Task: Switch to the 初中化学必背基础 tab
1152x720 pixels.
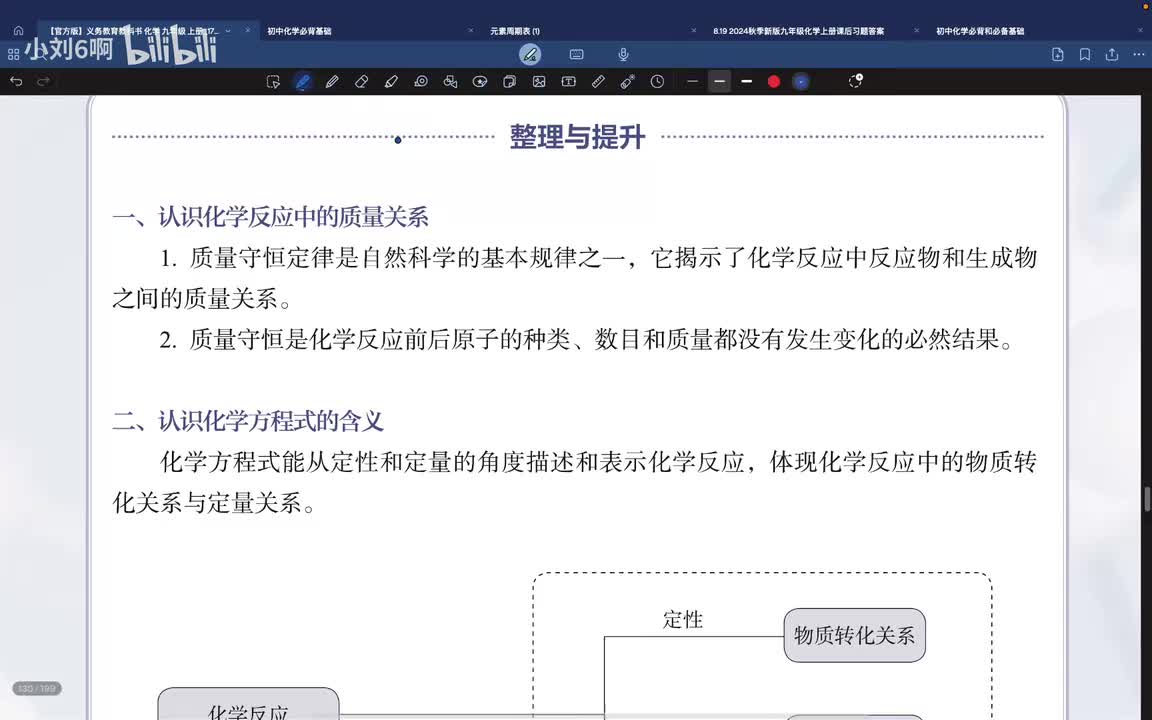Action: point(299,31)
